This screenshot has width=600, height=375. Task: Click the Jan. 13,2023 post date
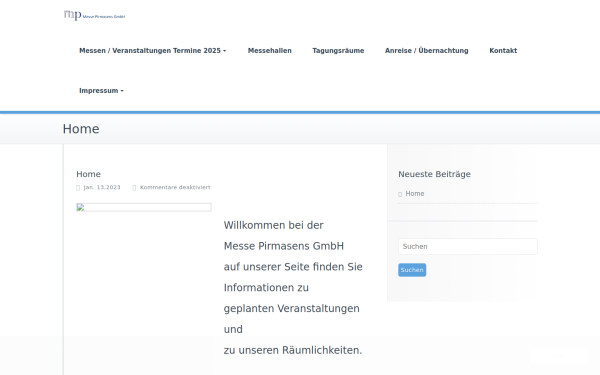pos(102,187)
